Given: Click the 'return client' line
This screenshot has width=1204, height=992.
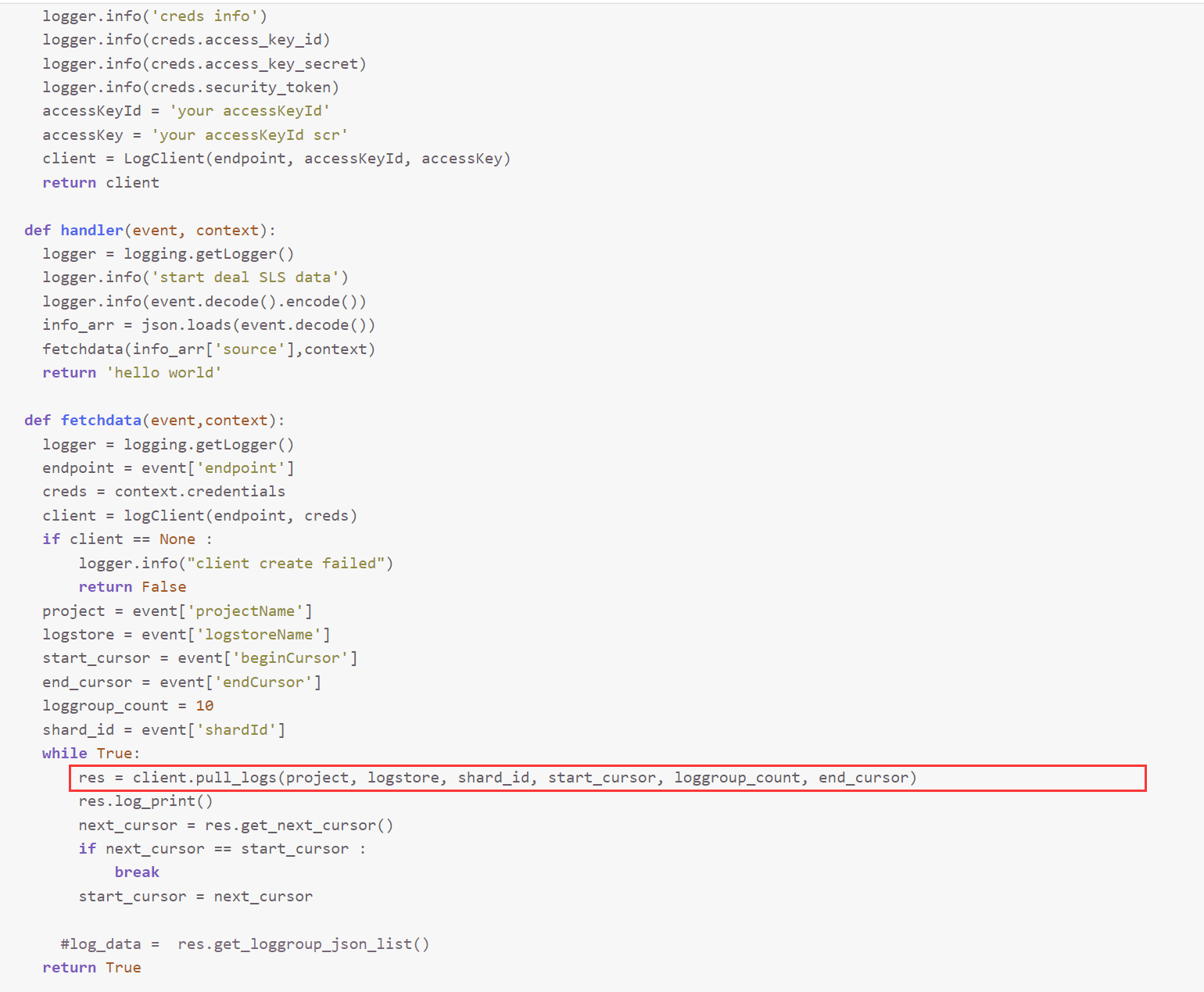Looking at the screenshot, I should pyautogui.click(x=101, y=183).
